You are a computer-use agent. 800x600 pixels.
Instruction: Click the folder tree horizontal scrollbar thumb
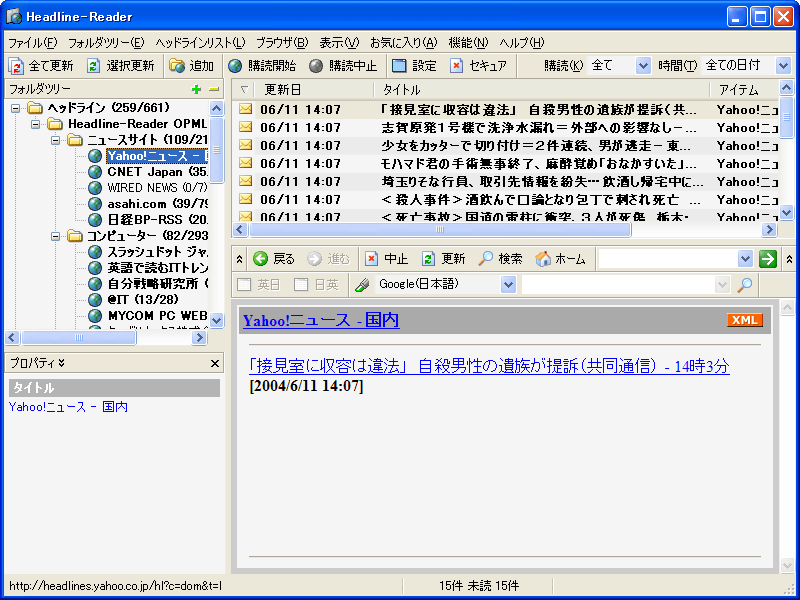pyautogui.click(x=79, y=337)
